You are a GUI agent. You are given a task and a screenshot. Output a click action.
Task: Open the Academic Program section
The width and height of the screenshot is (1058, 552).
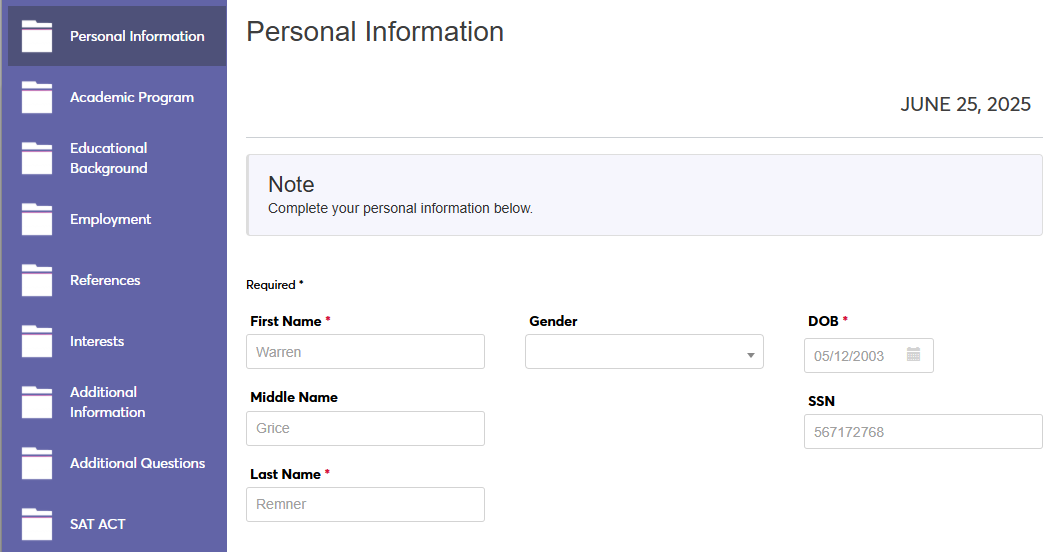point(132,97)
